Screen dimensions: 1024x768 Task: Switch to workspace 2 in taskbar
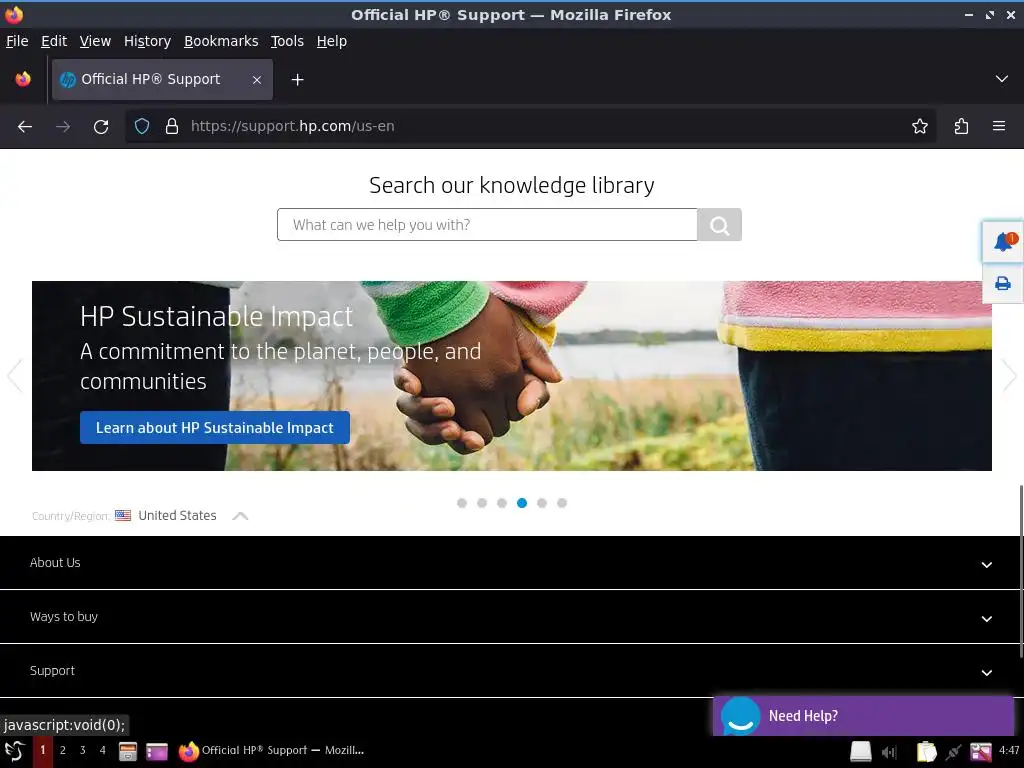63,750
